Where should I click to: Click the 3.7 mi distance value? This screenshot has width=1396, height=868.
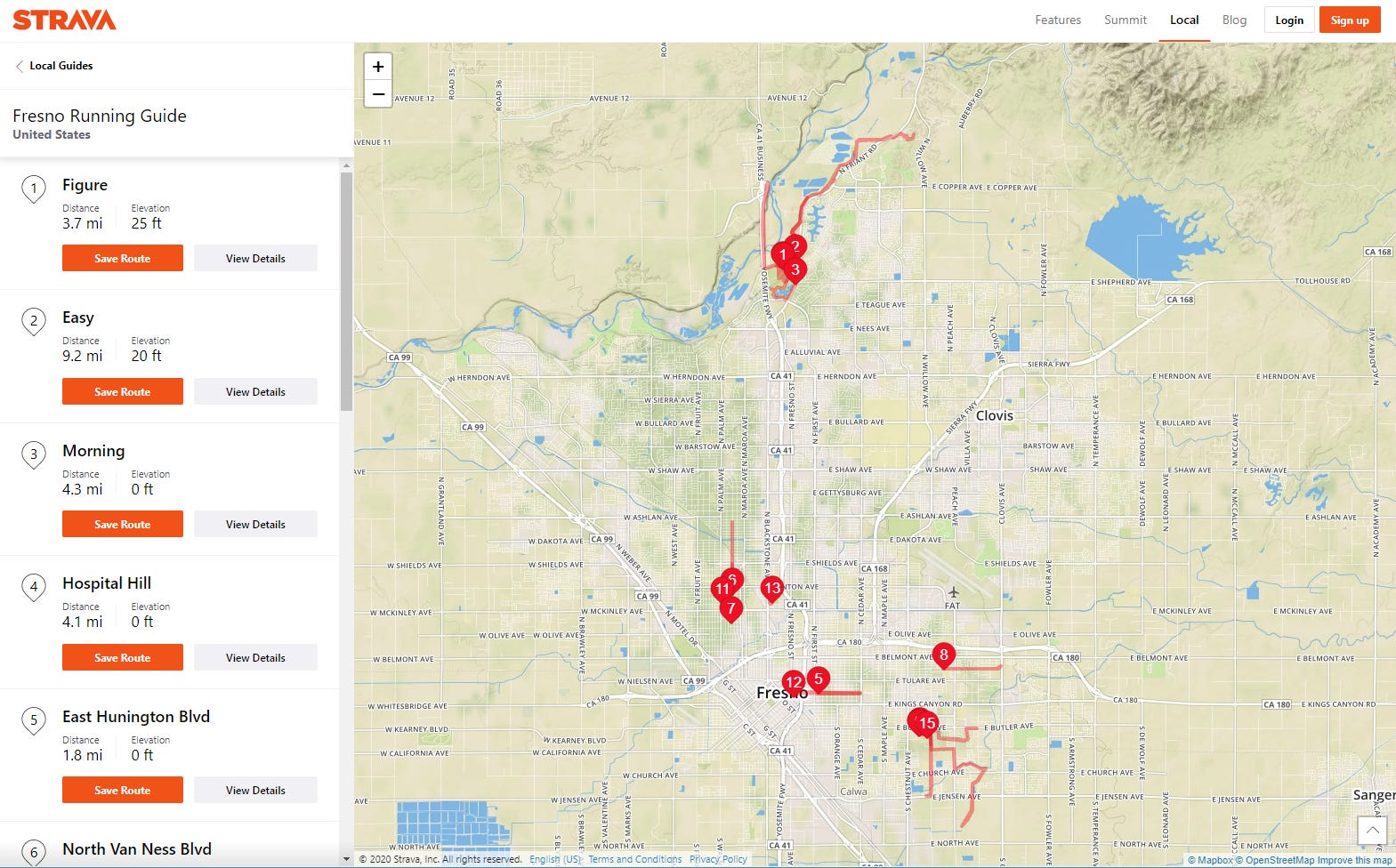[x=82, y=223]
